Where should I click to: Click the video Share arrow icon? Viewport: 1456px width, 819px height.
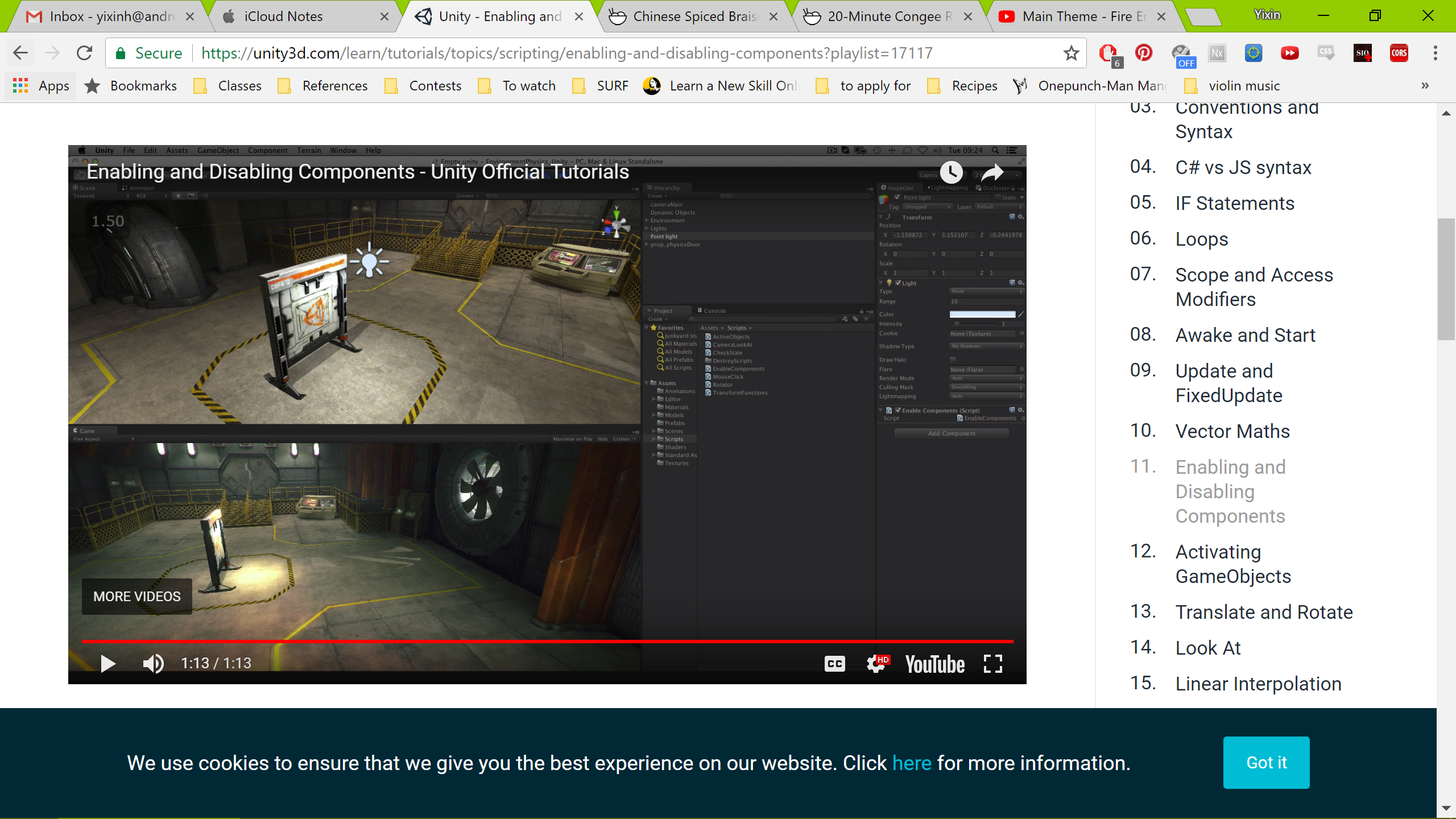(x=993, y=172)
